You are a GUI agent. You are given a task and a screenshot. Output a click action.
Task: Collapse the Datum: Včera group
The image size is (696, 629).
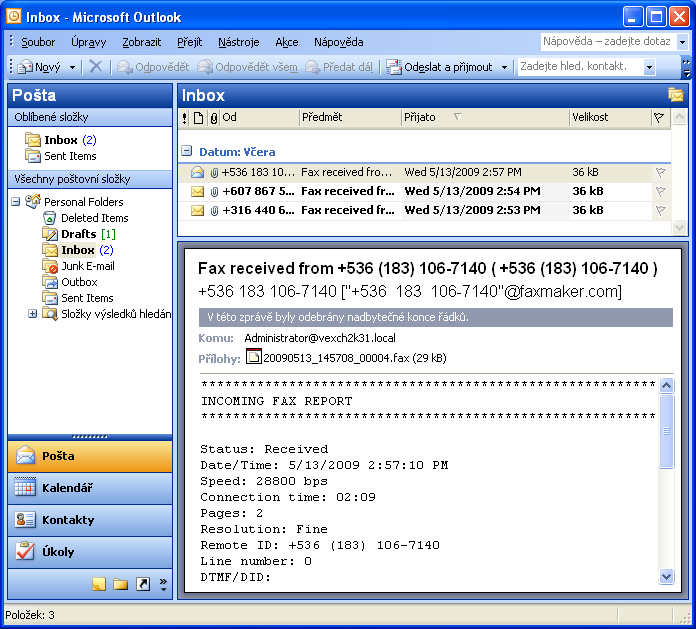[187, 151]
